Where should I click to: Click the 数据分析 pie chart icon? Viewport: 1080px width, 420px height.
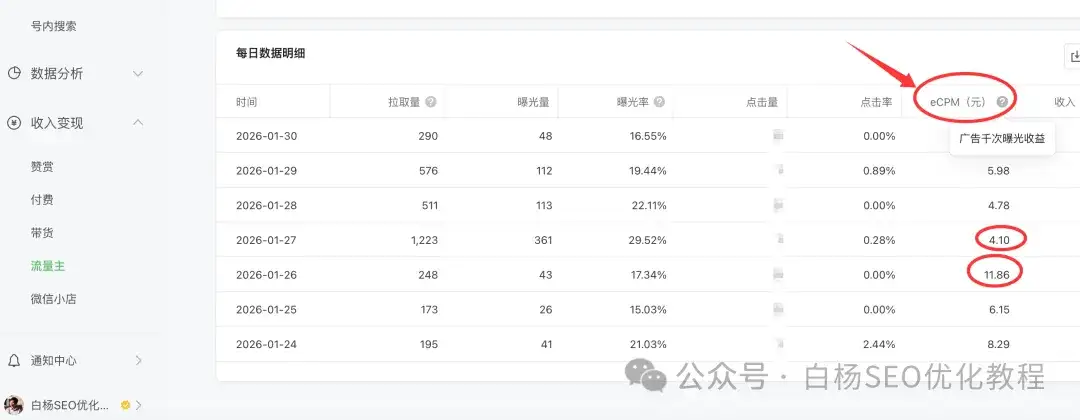(x=14, y=73)
